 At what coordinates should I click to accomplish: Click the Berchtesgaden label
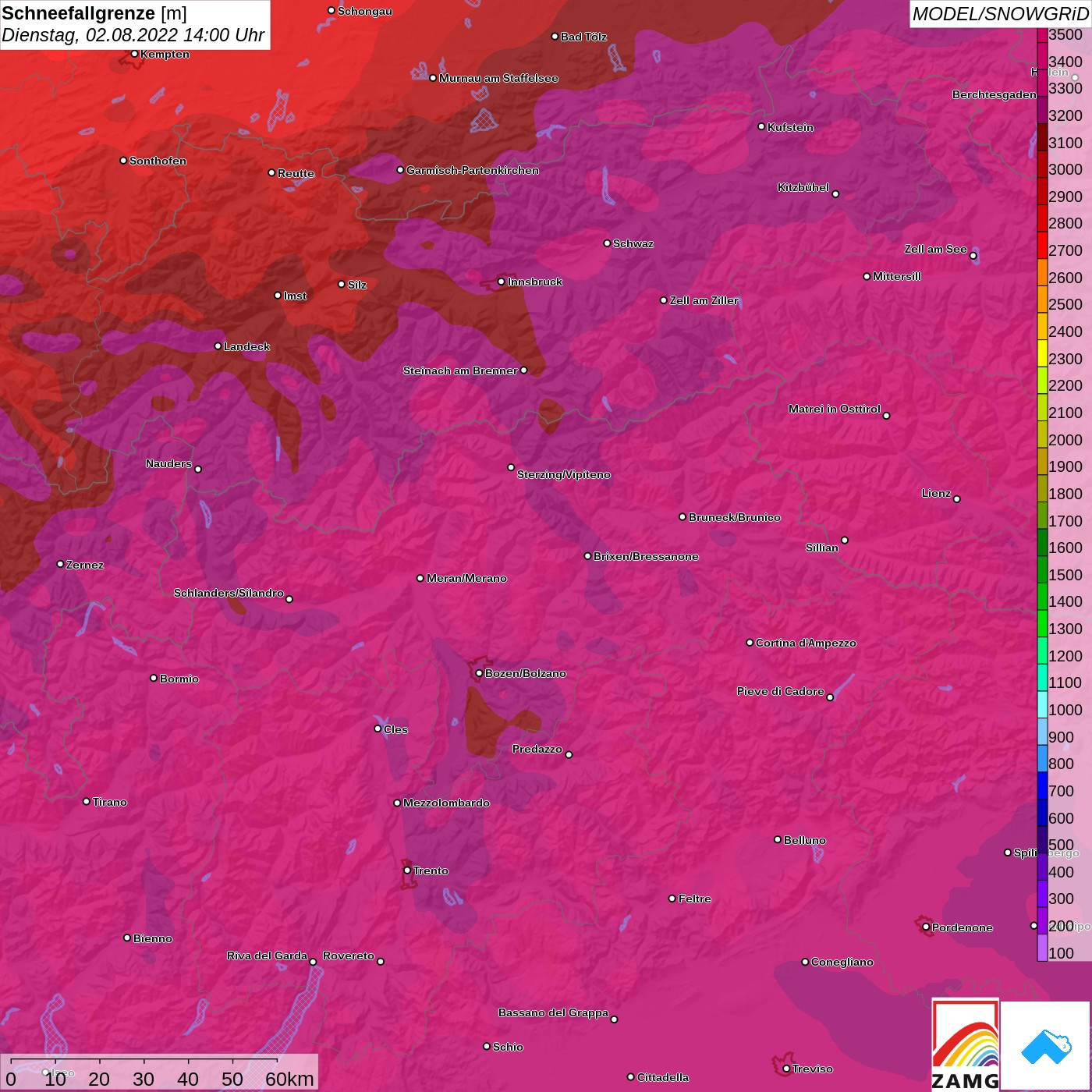(x=994, y=94)
